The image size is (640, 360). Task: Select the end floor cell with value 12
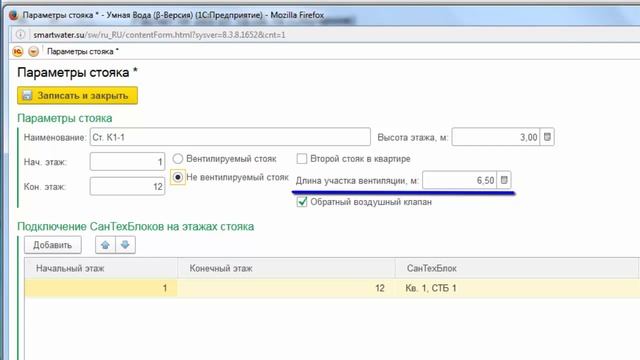287,288
